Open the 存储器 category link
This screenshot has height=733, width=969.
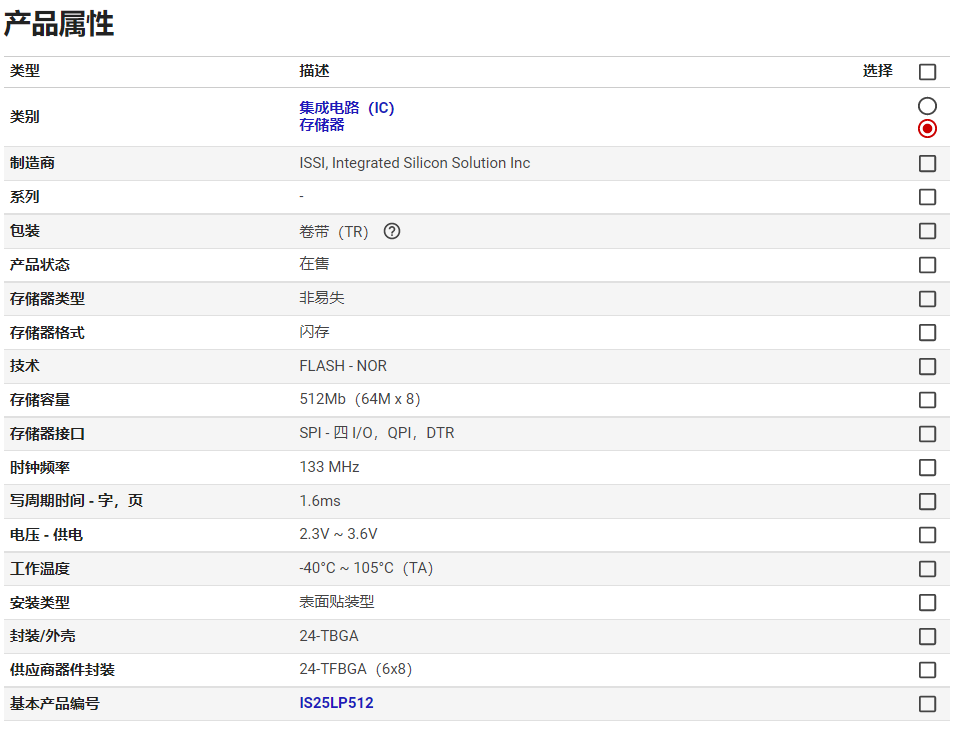322,125
